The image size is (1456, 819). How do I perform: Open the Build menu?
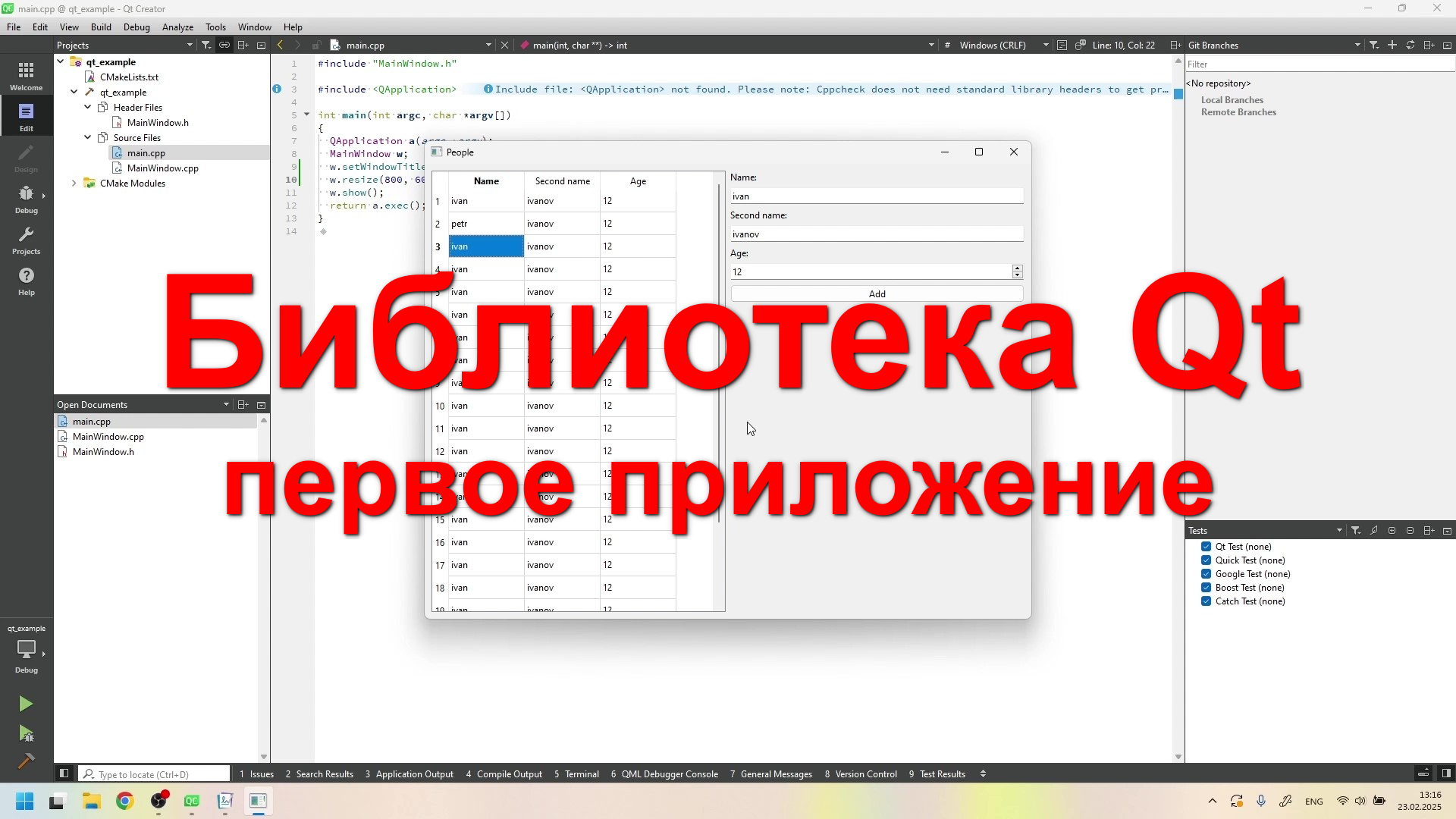pyautogui.click(x=101, y=27)
